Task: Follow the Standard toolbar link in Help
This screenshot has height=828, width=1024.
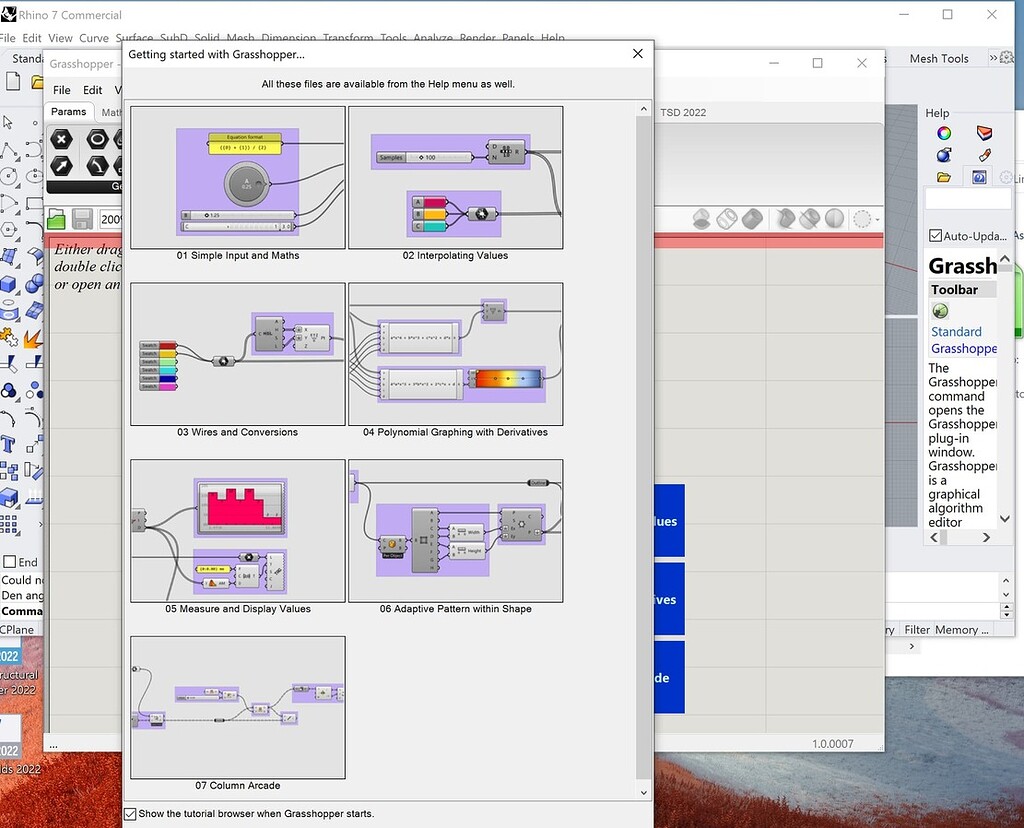Action: point(958,331)
